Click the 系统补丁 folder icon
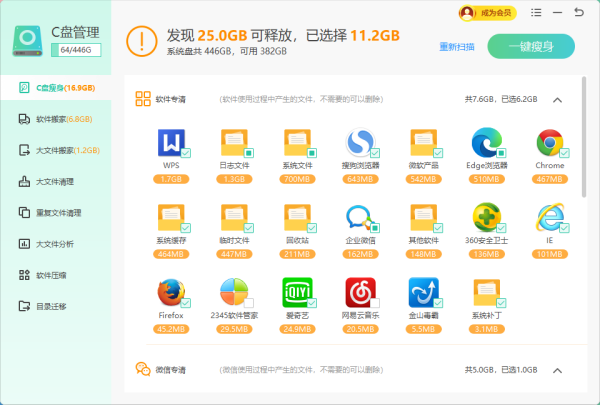The height and width of the screenshot is (405, 600). 486,292
